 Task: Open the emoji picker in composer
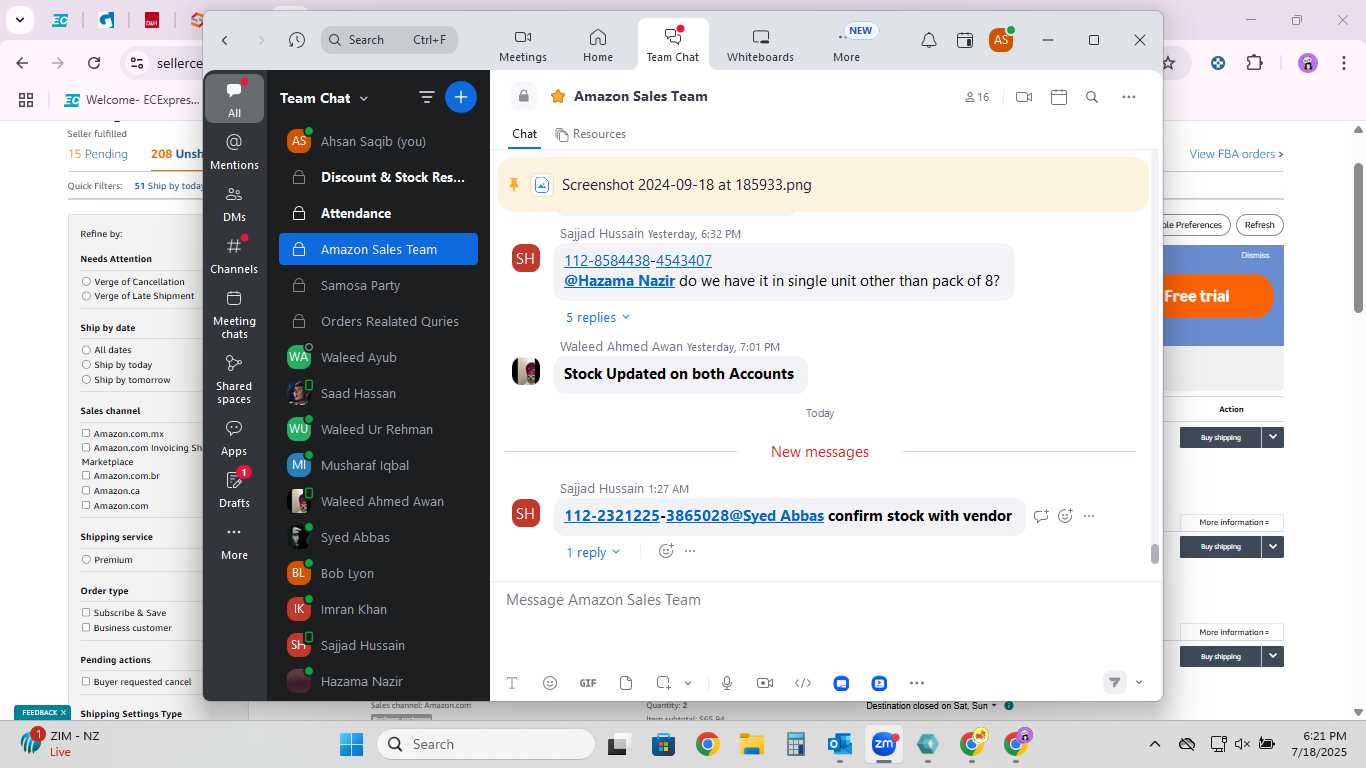[x=550, y=683]
